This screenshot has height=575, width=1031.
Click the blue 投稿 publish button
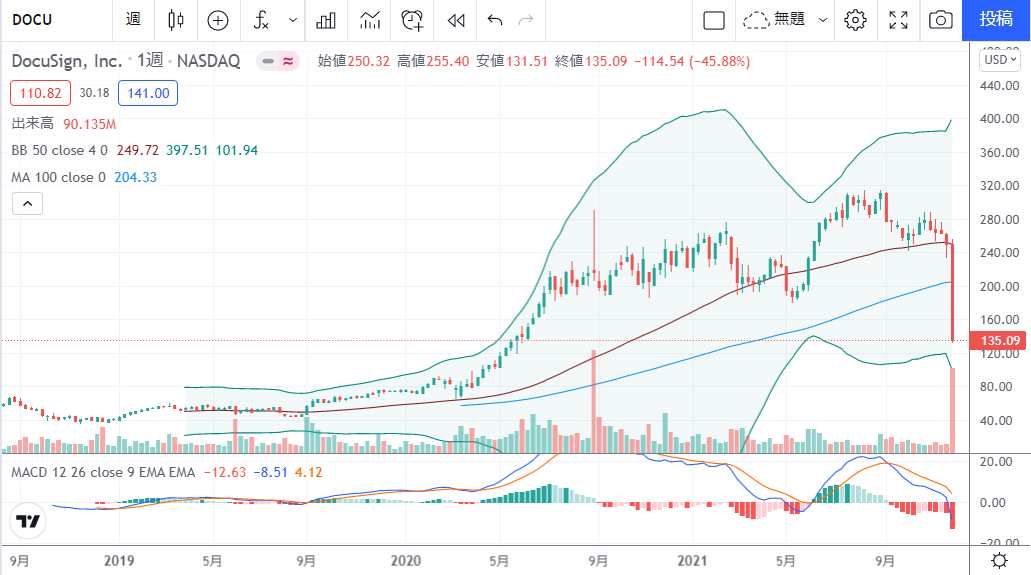[x=995, y=20]
